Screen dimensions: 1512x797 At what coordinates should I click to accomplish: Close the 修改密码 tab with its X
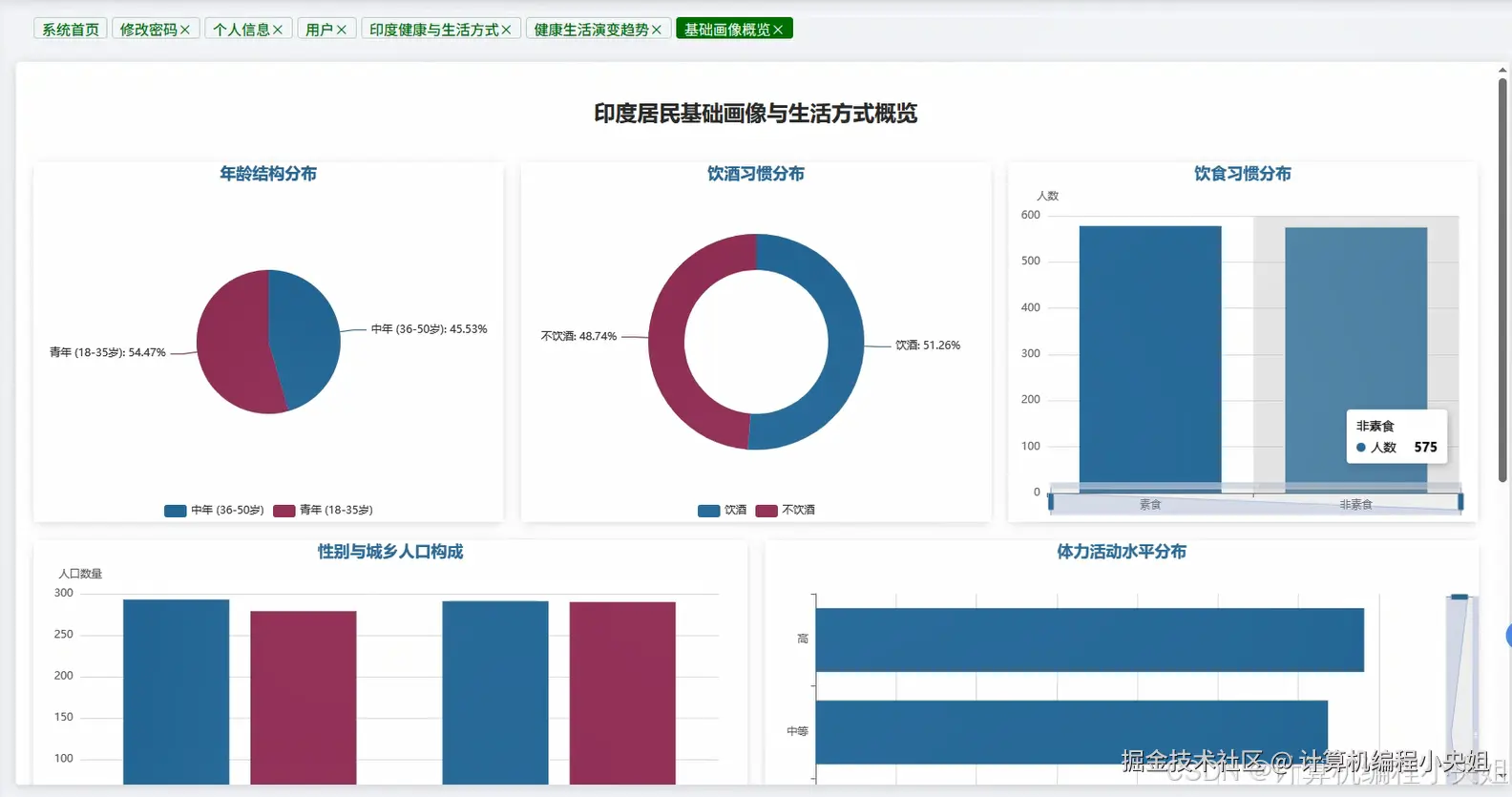pyautogui.click(x=185, y=31)
